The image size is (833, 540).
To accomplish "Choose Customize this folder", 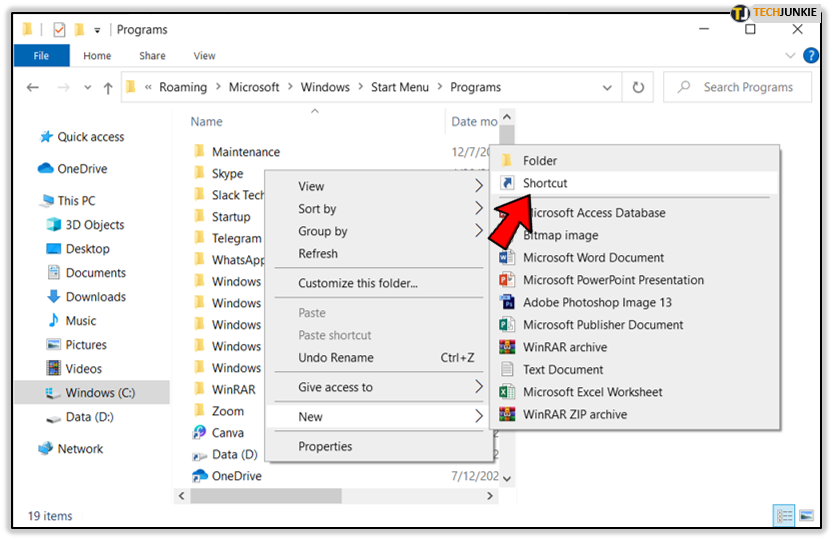I will pyautogui.click(x=379, y=283).
